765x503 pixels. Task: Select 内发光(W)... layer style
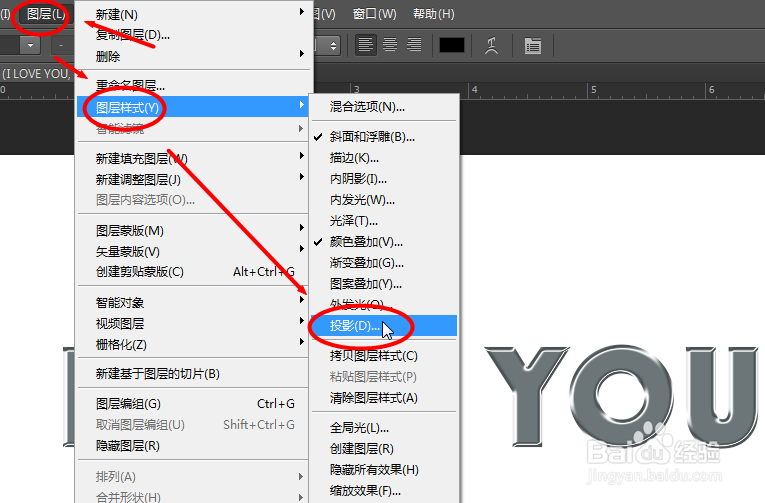tap(384, 200)
